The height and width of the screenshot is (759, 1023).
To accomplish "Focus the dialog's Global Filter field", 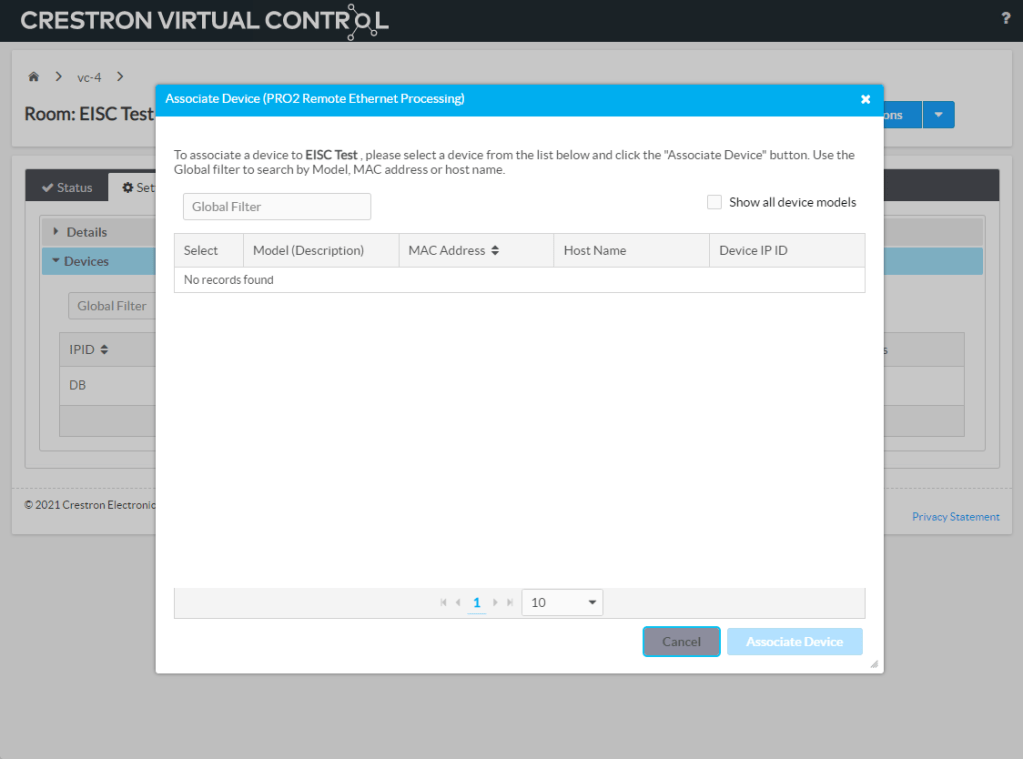I will 276,207.
